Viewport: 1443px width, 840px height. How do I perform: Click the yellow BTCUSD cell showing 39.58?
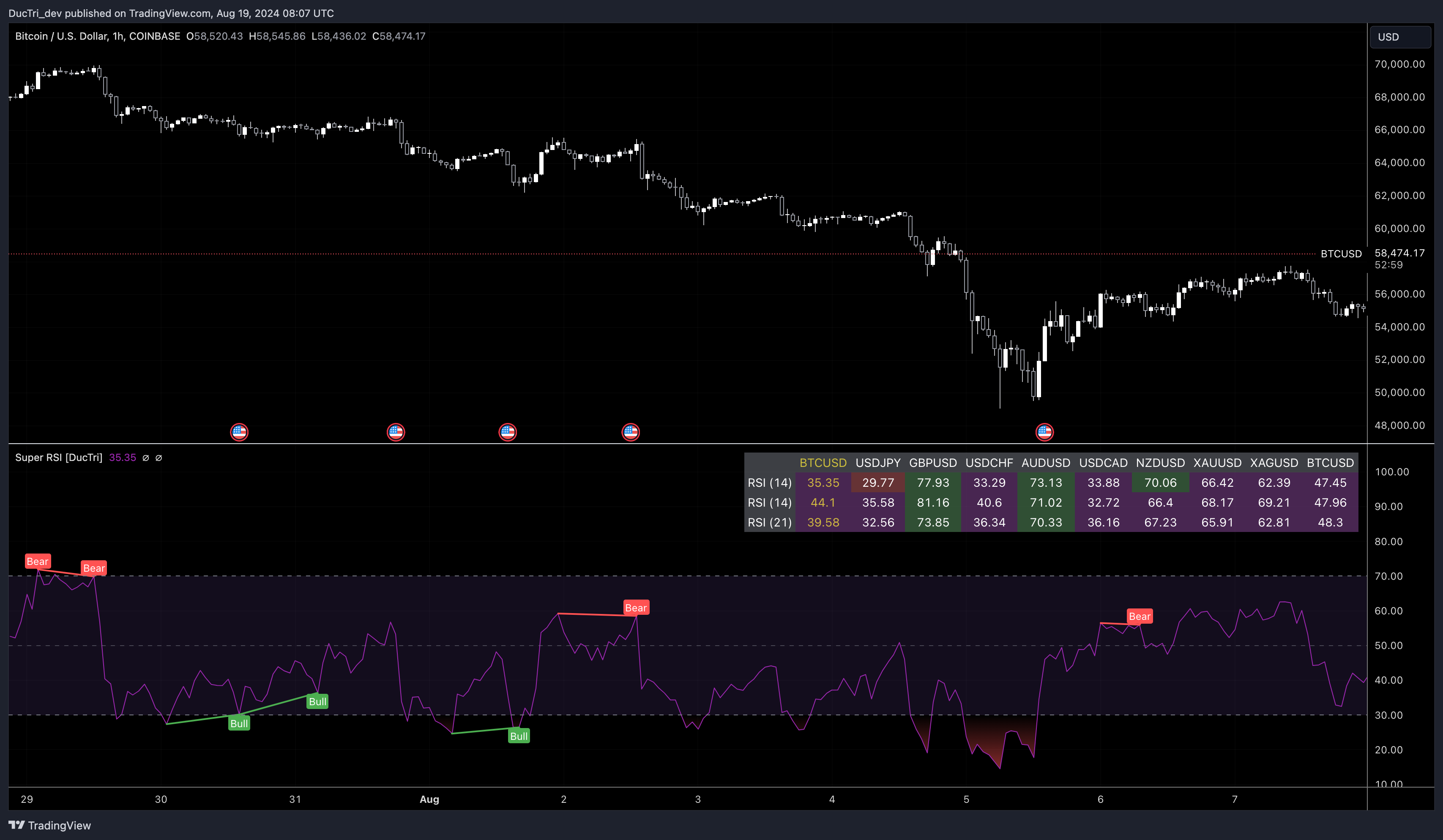pyautogui.click(x=823, y=522)
